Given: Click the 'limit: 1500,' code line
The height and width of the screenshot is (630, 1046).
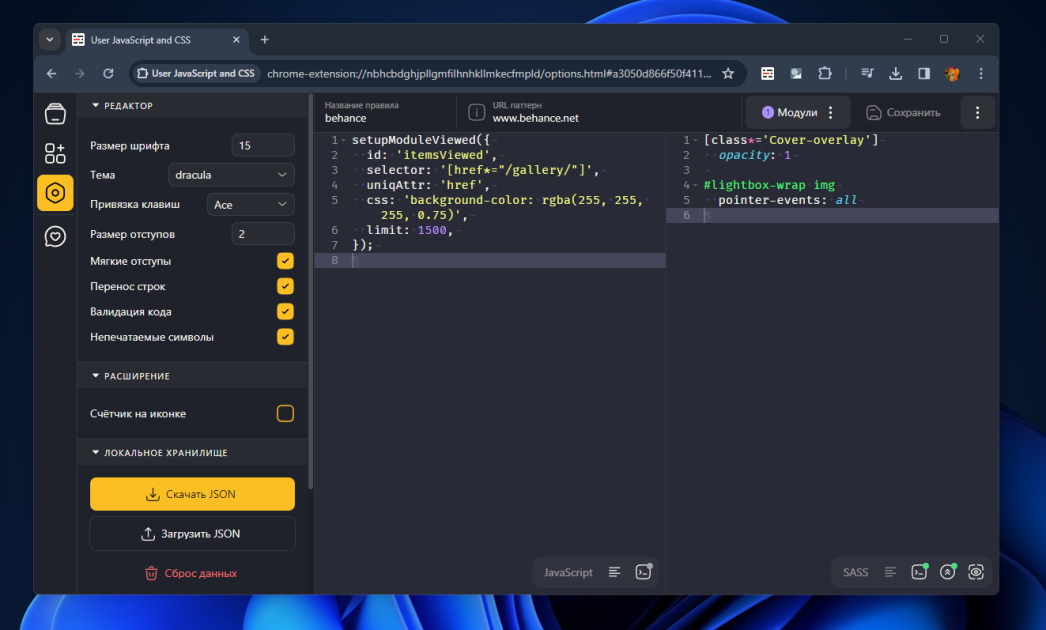Looking at the screenshot, I should [410, 230].
